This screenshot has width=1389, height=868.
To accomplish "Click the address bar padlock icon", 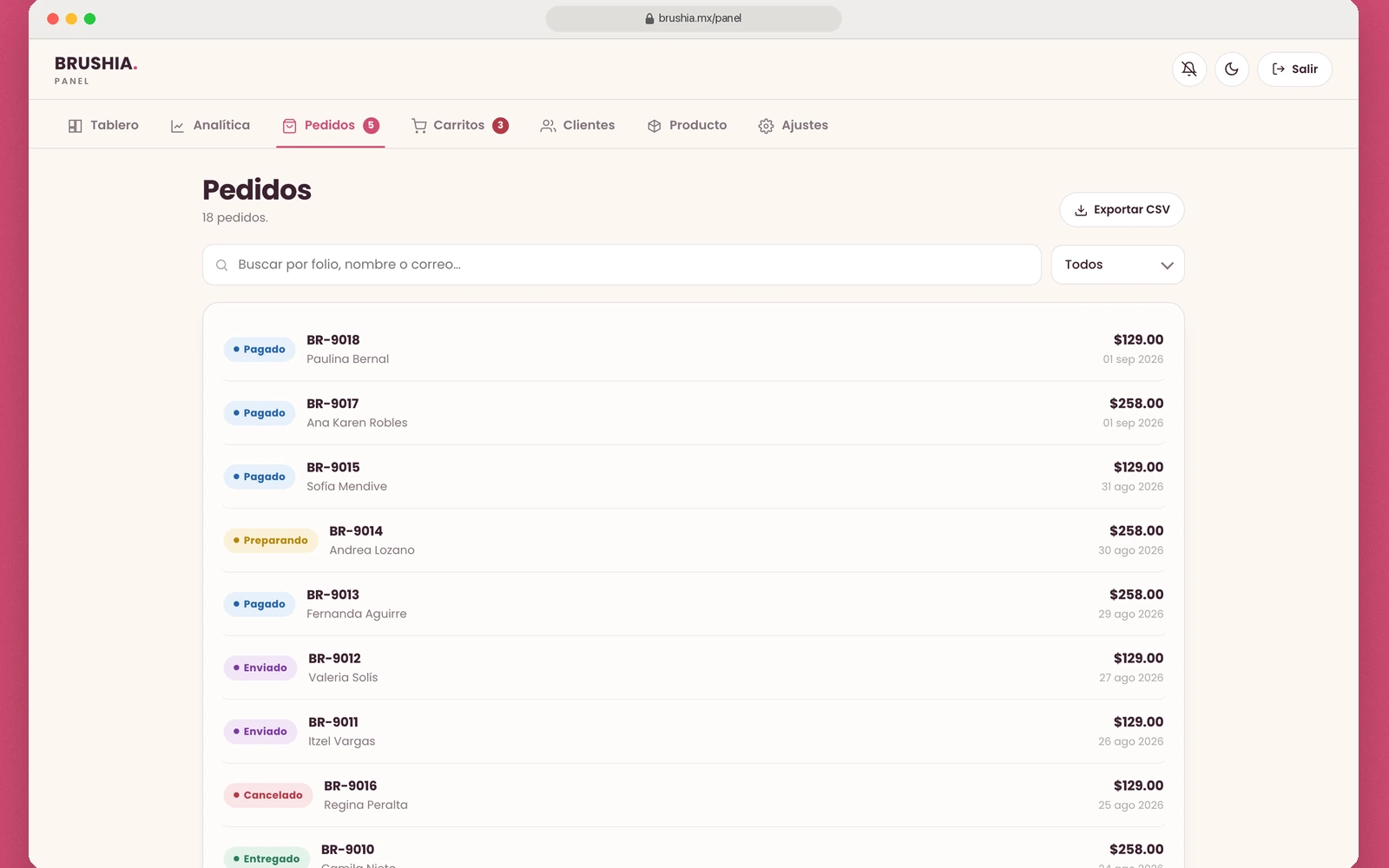I will coord(649,18).
